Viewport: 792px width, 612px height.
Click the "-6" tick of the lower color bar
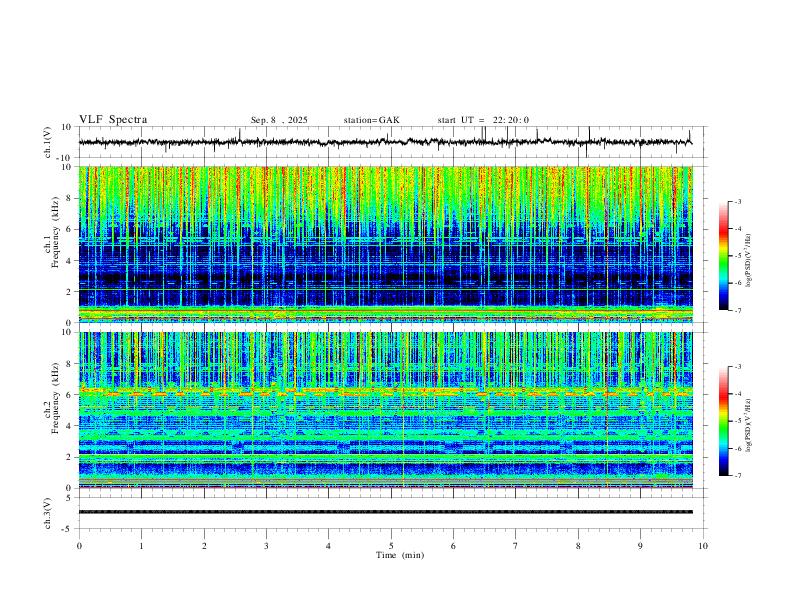[738, 448]
